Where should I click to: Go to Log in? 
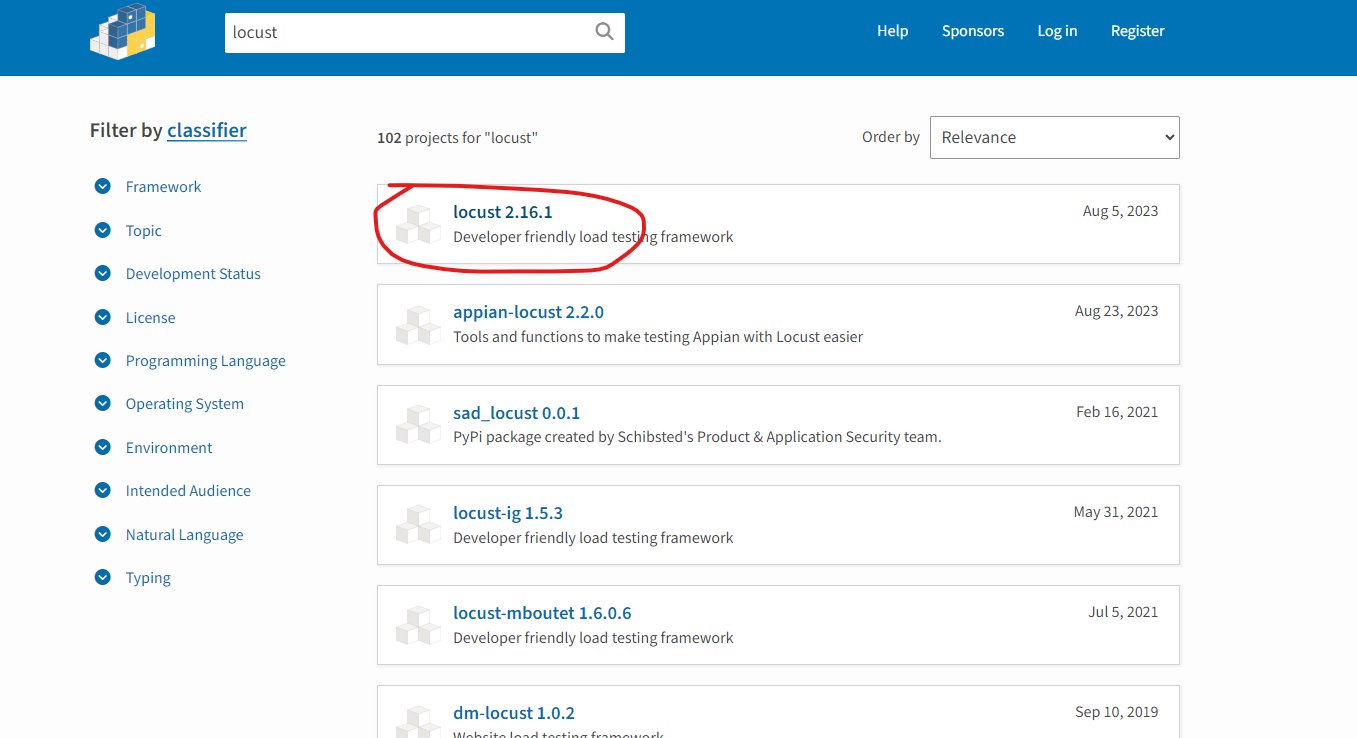(x=1057, y=31)
